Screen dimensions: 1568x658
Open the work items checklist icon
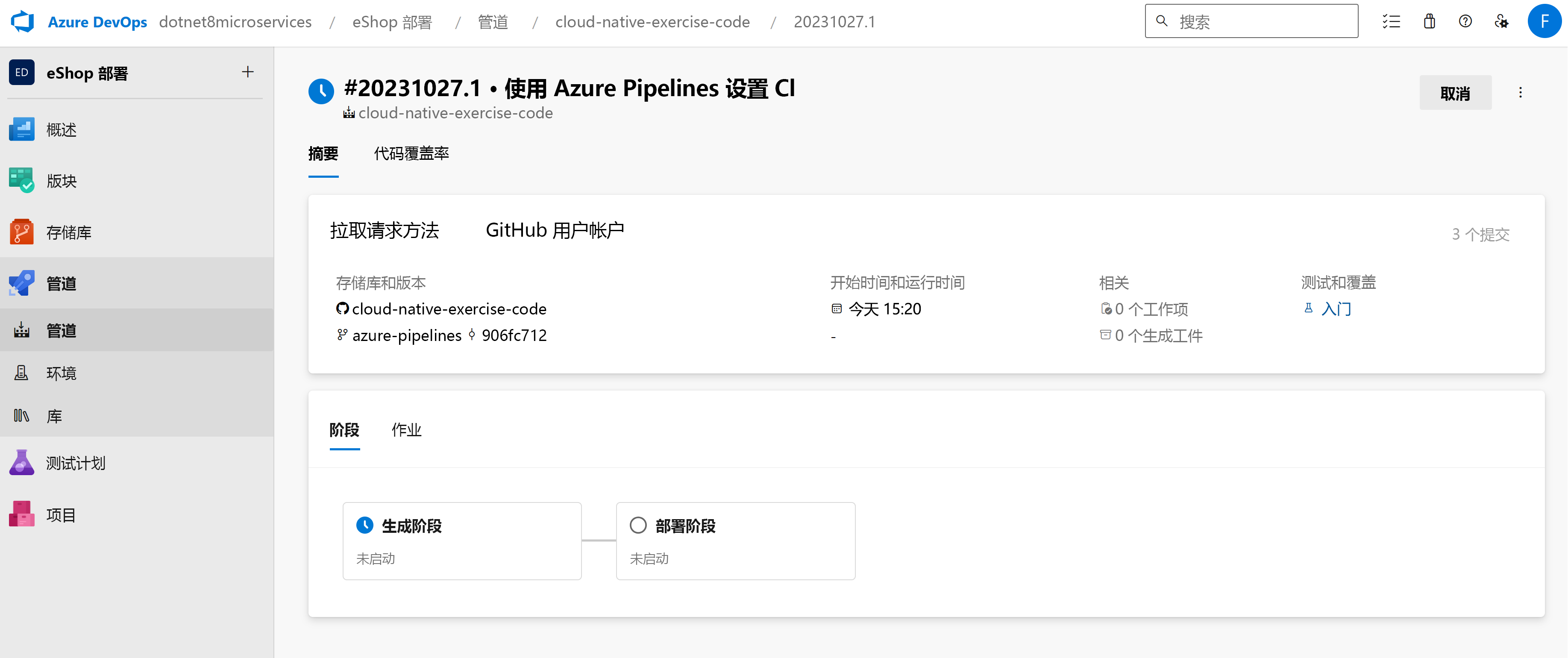click(x=1392, y=22)
